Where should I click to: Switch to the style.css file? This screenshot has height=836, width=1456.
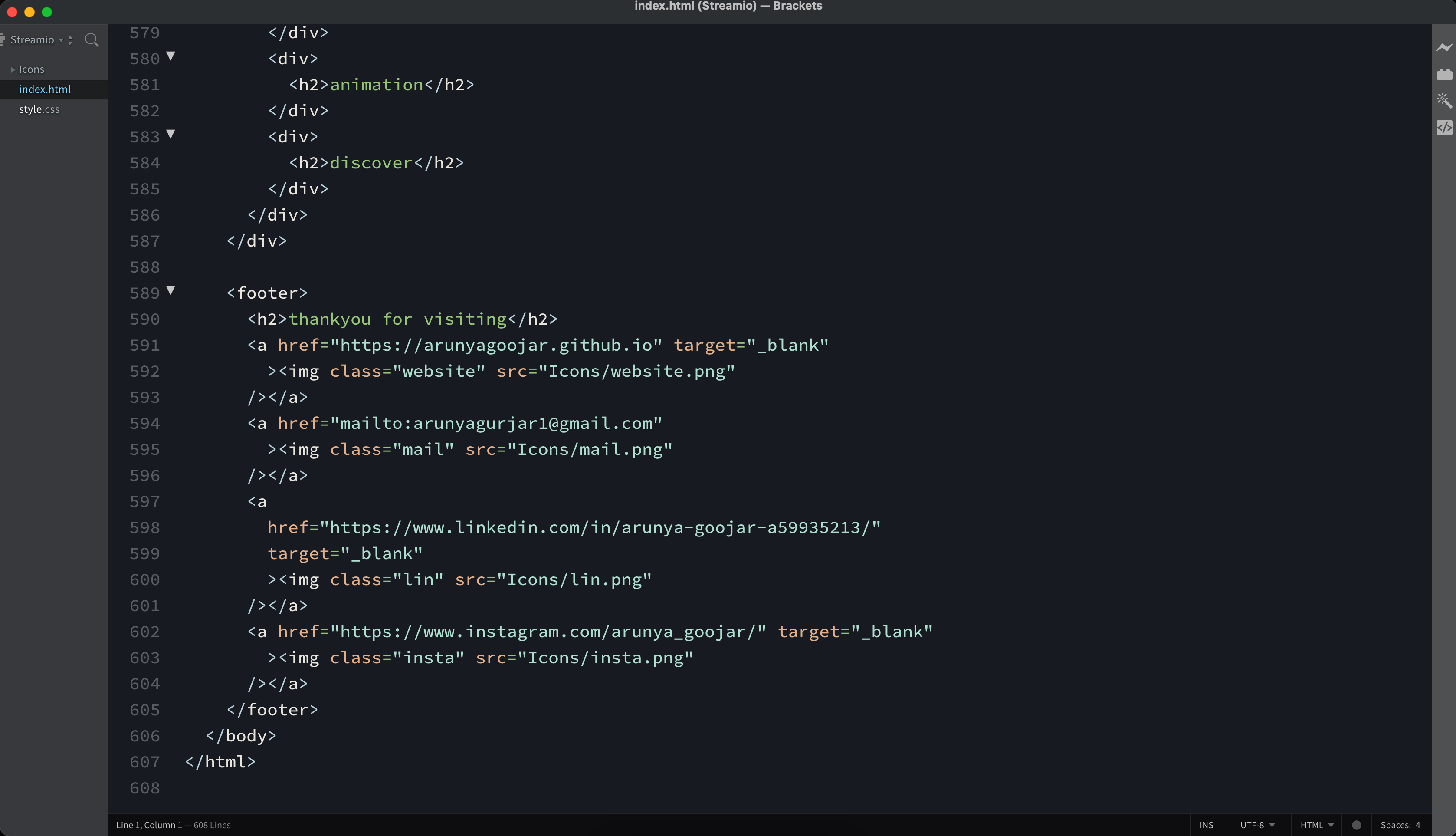39,109
